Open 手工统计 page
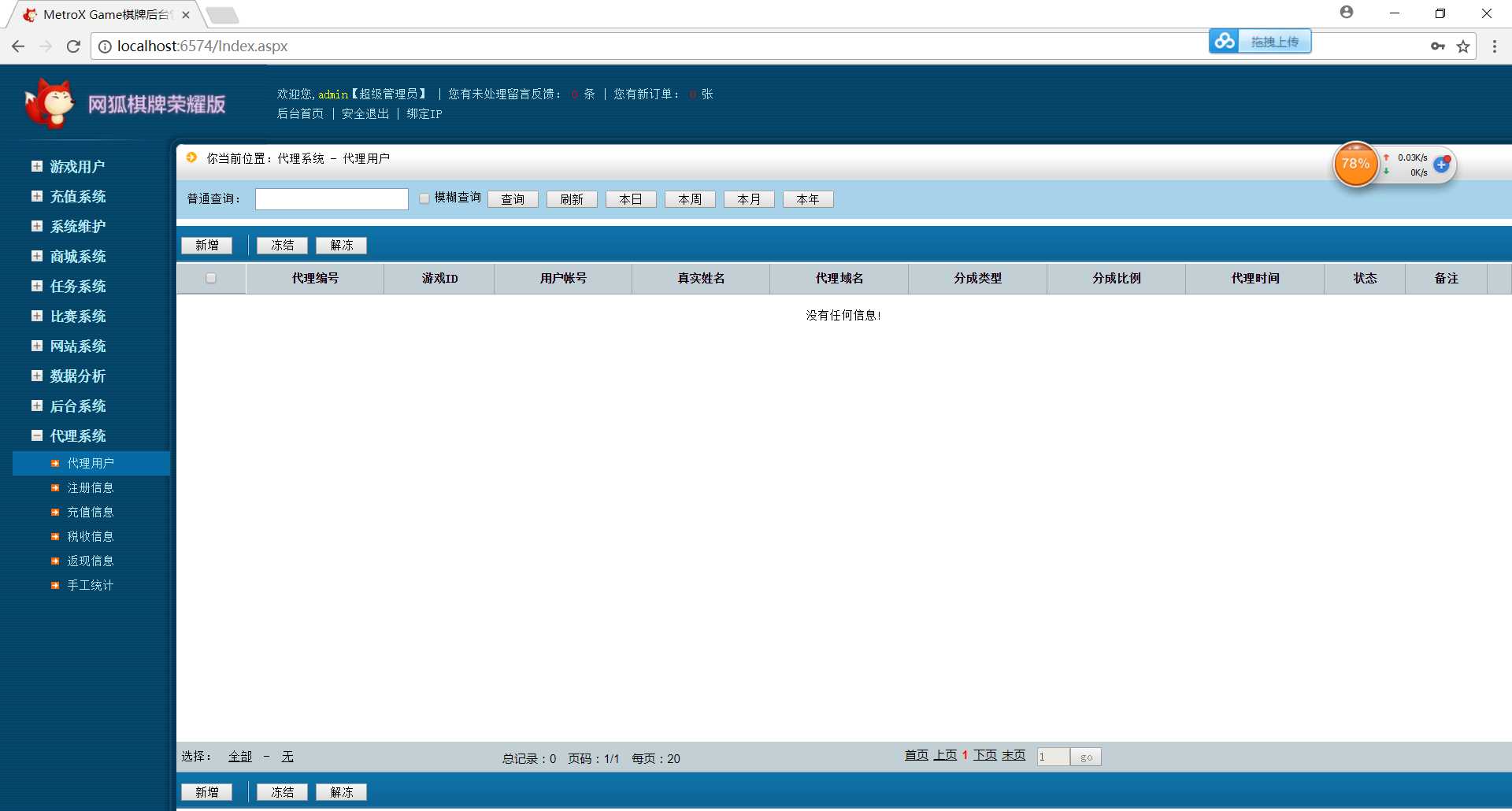The image size is (1512, 811). pyautogui.click(x=91, y=586)
